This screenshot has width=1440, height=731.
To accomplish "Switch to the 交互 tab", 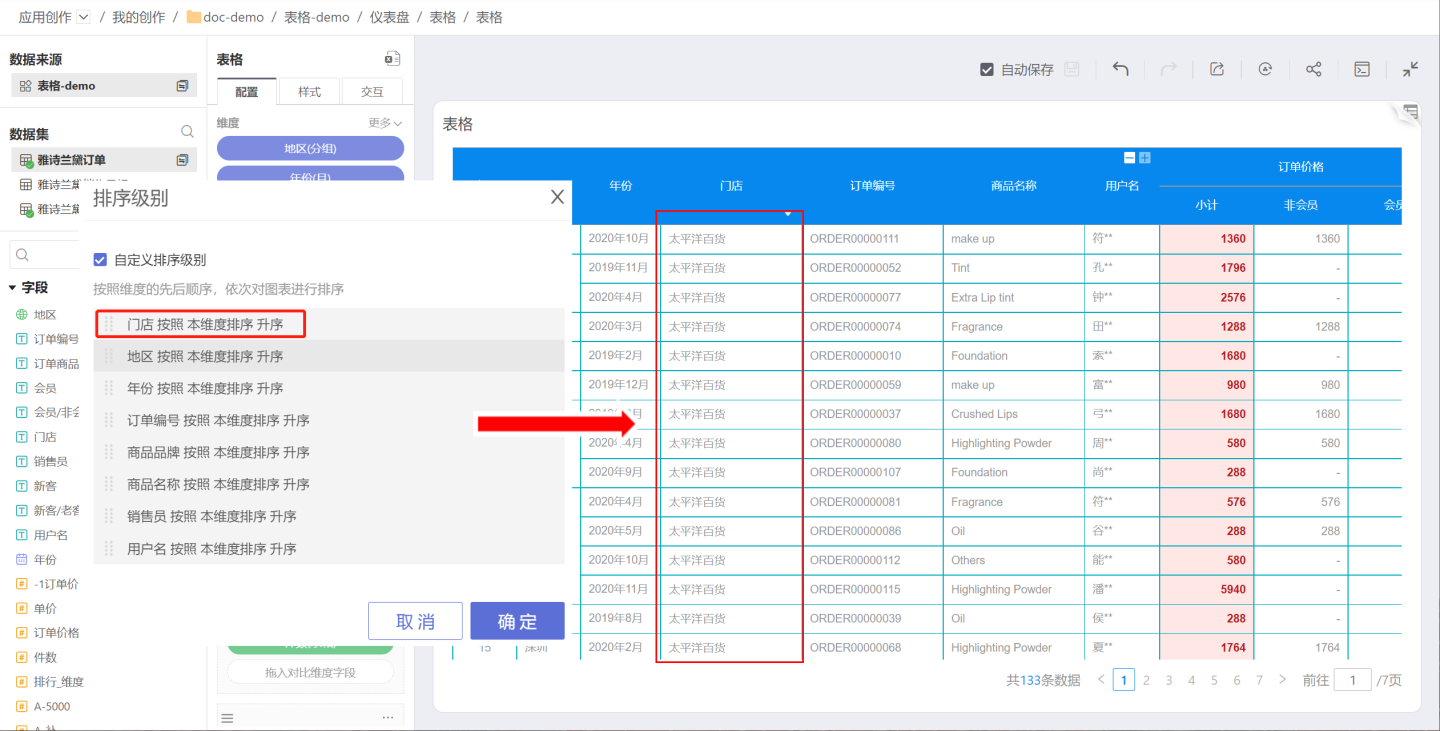I will click(x=372, y=92).
